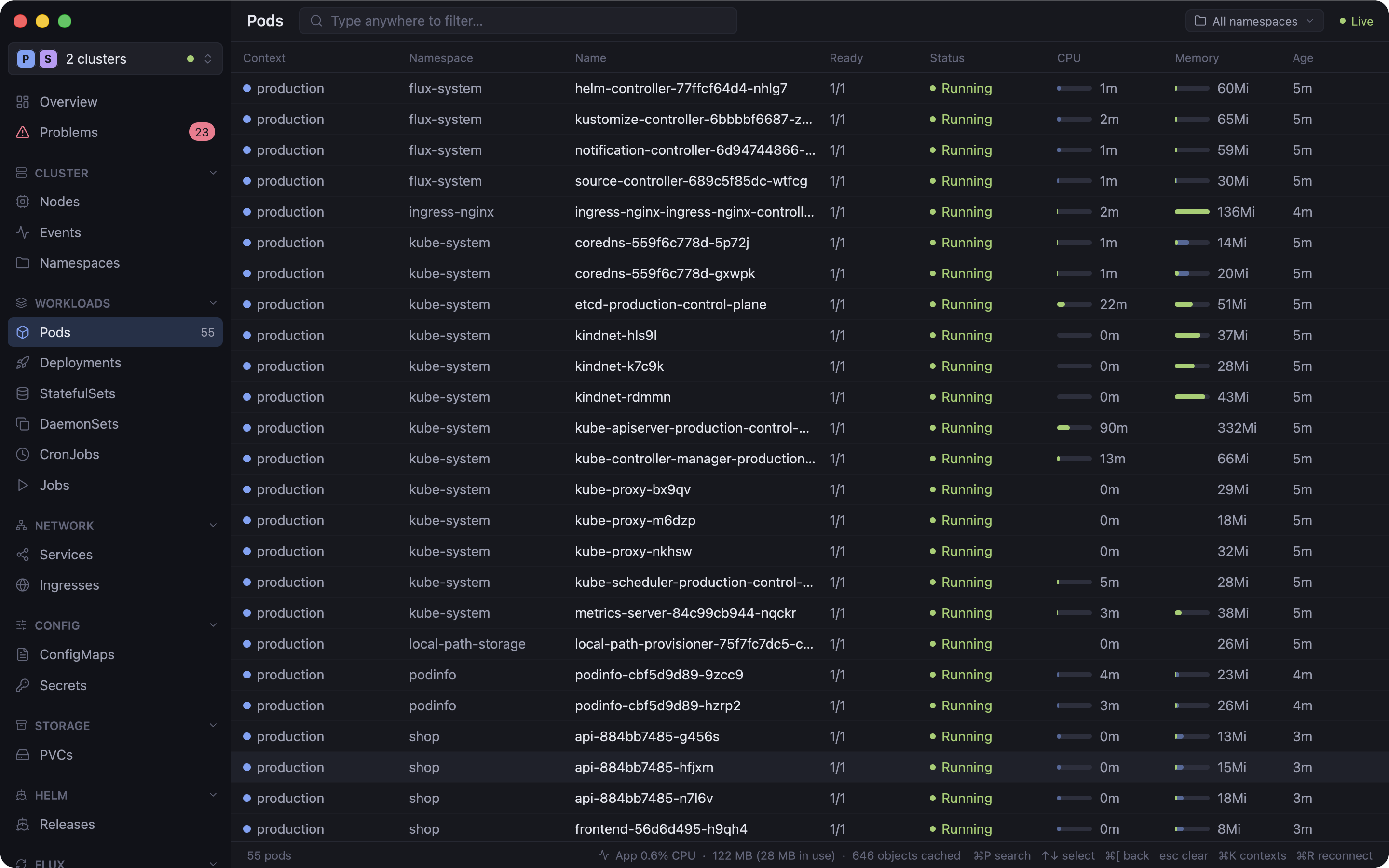Click the filter input field
The image size is (1389, 868).
coord(517,21)
